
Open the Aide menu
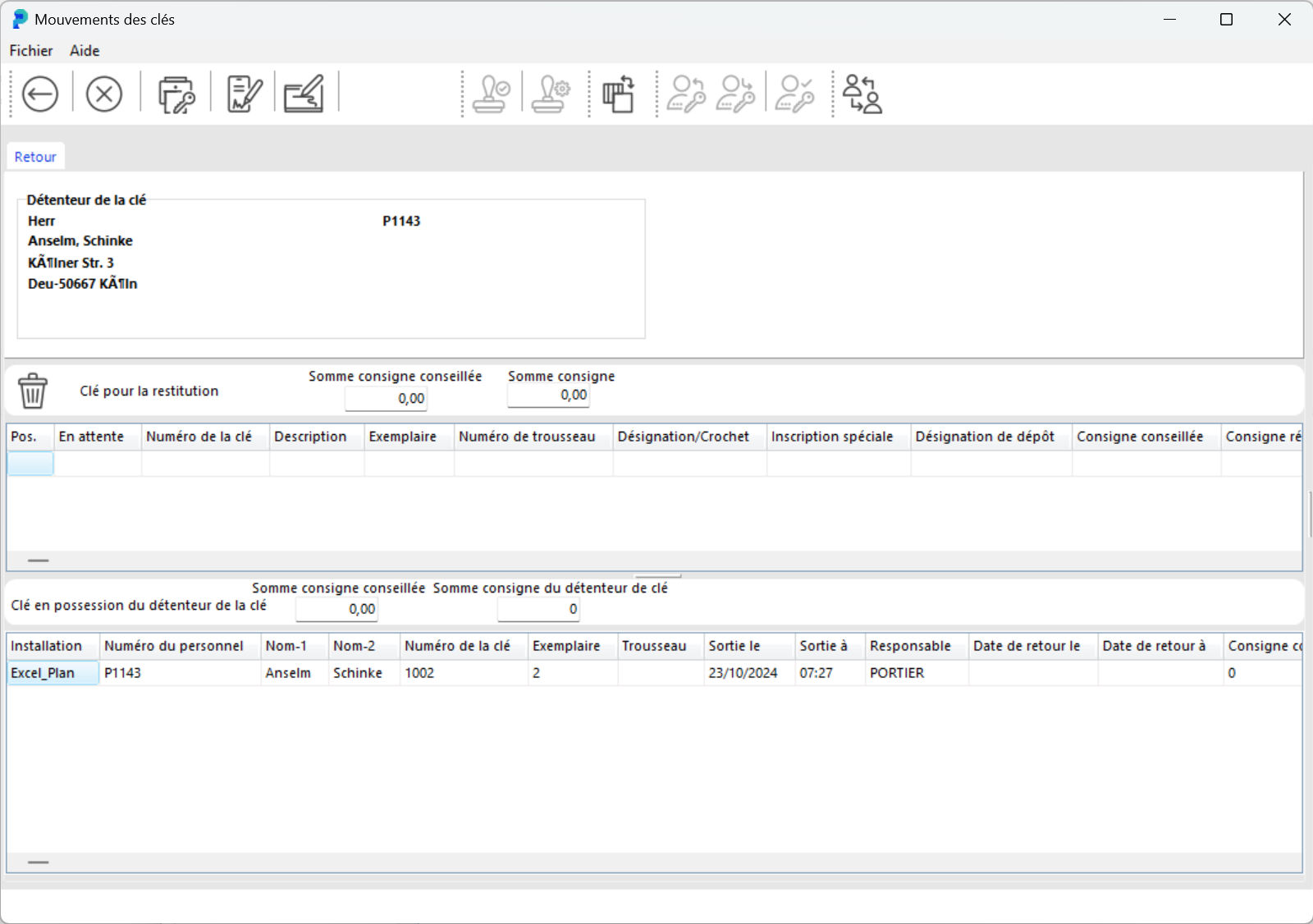[85, 51]
